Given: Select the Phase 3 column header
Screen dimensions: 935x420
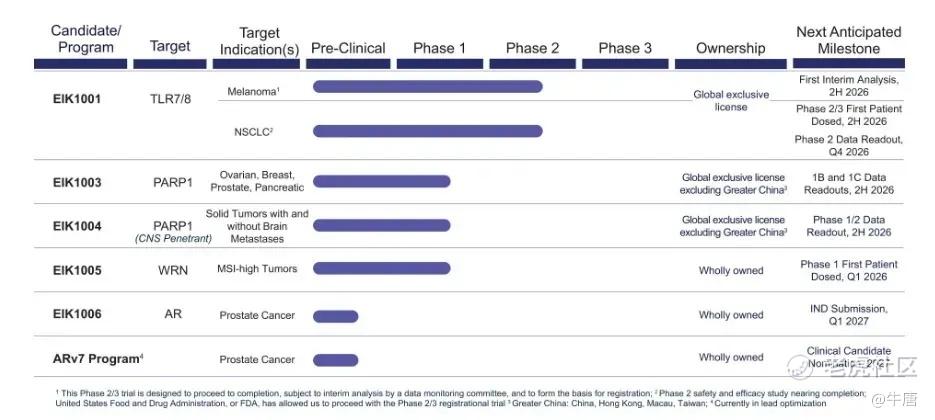Looking at the screenshot, I should pos(625,48).
